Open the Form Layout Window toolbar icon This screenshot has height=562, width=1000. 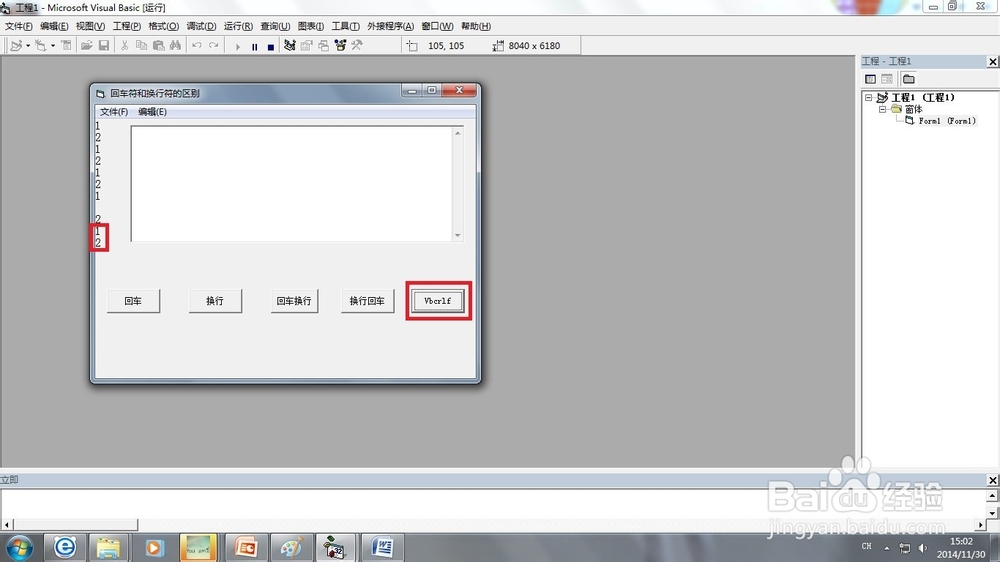point(323,45)
